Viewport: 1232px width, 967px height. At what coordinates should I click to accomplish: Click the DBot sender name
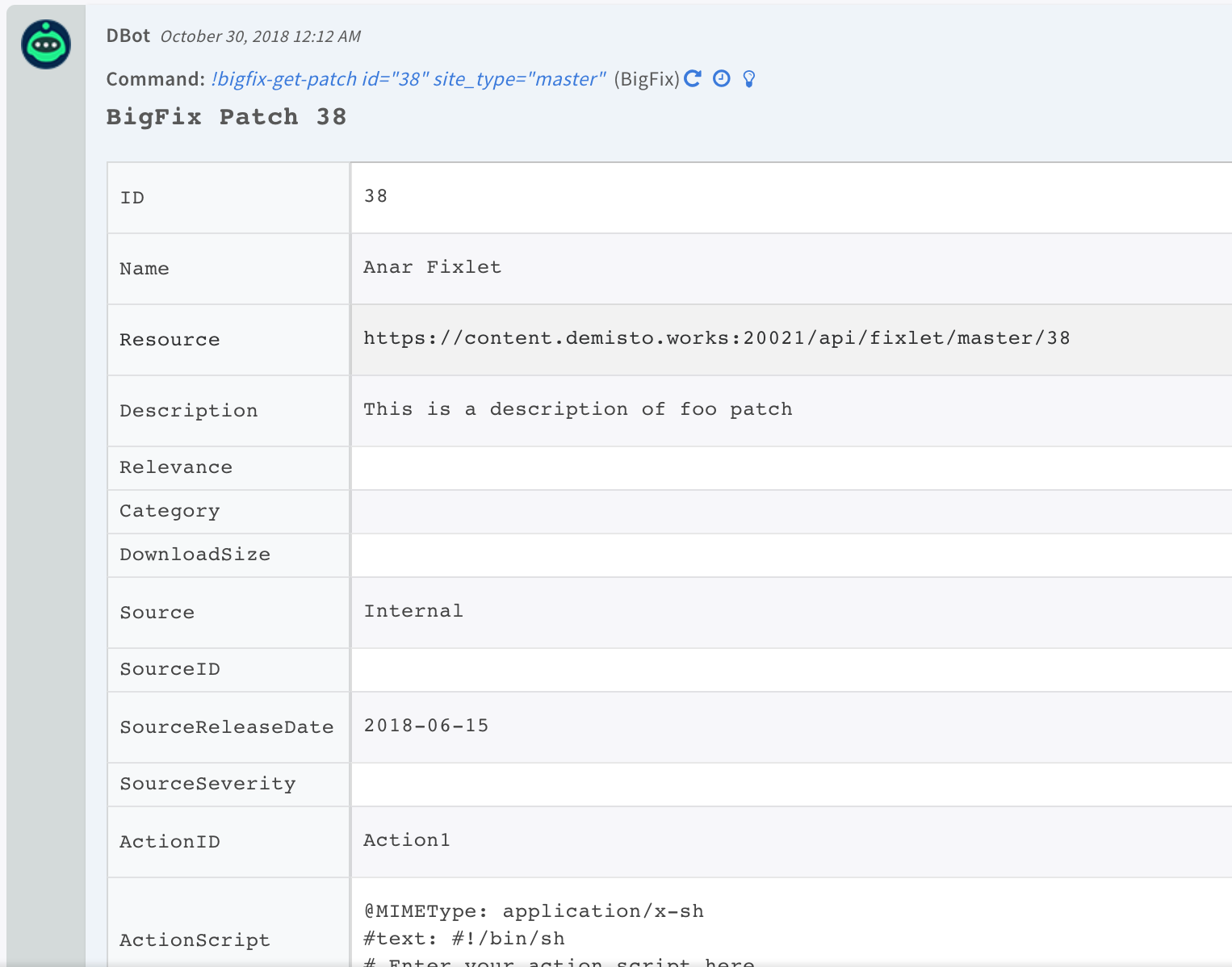128,36
